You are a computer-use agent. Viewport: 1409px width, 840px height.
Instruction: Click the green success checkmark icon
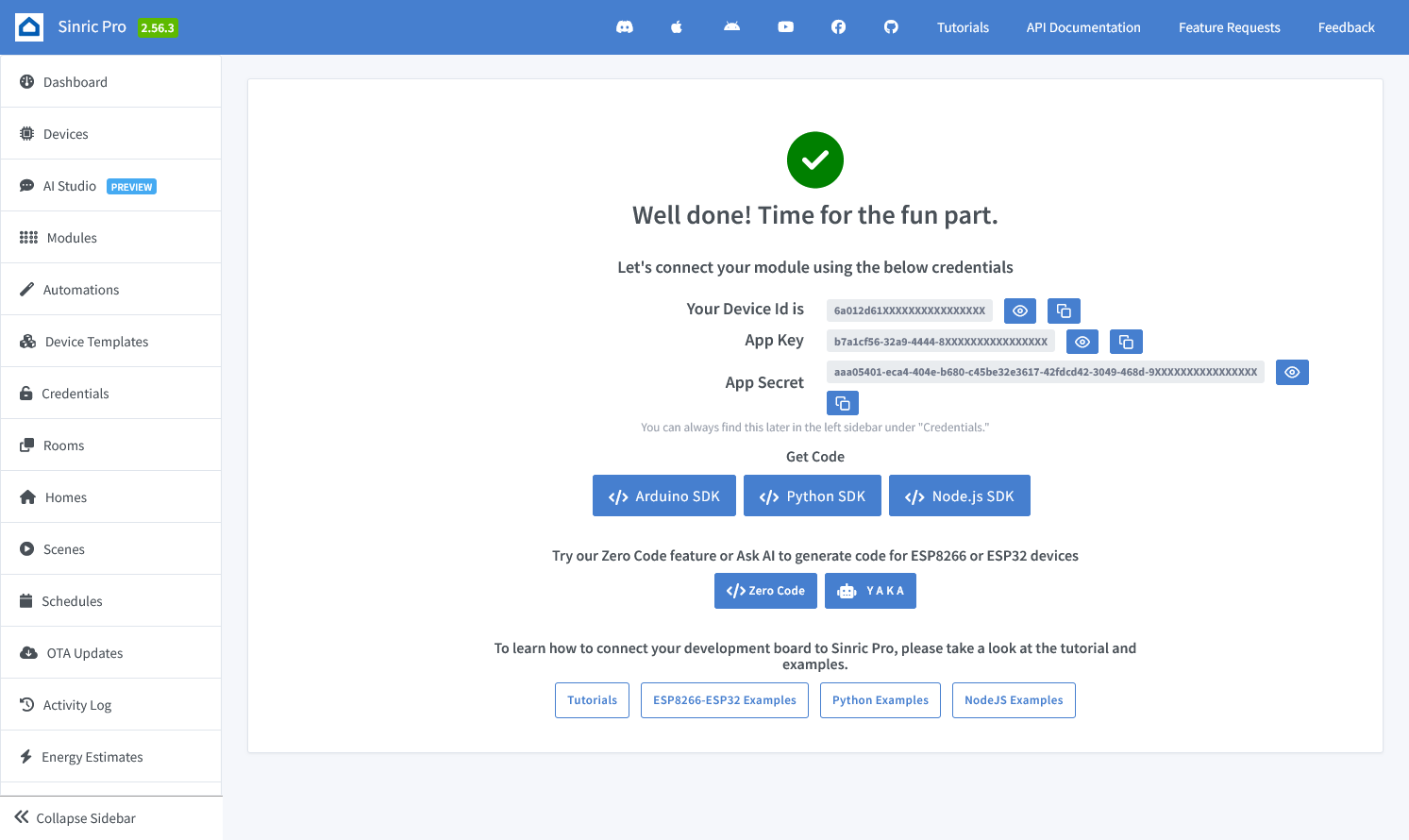pyautogui.click(x=815, y=160)
